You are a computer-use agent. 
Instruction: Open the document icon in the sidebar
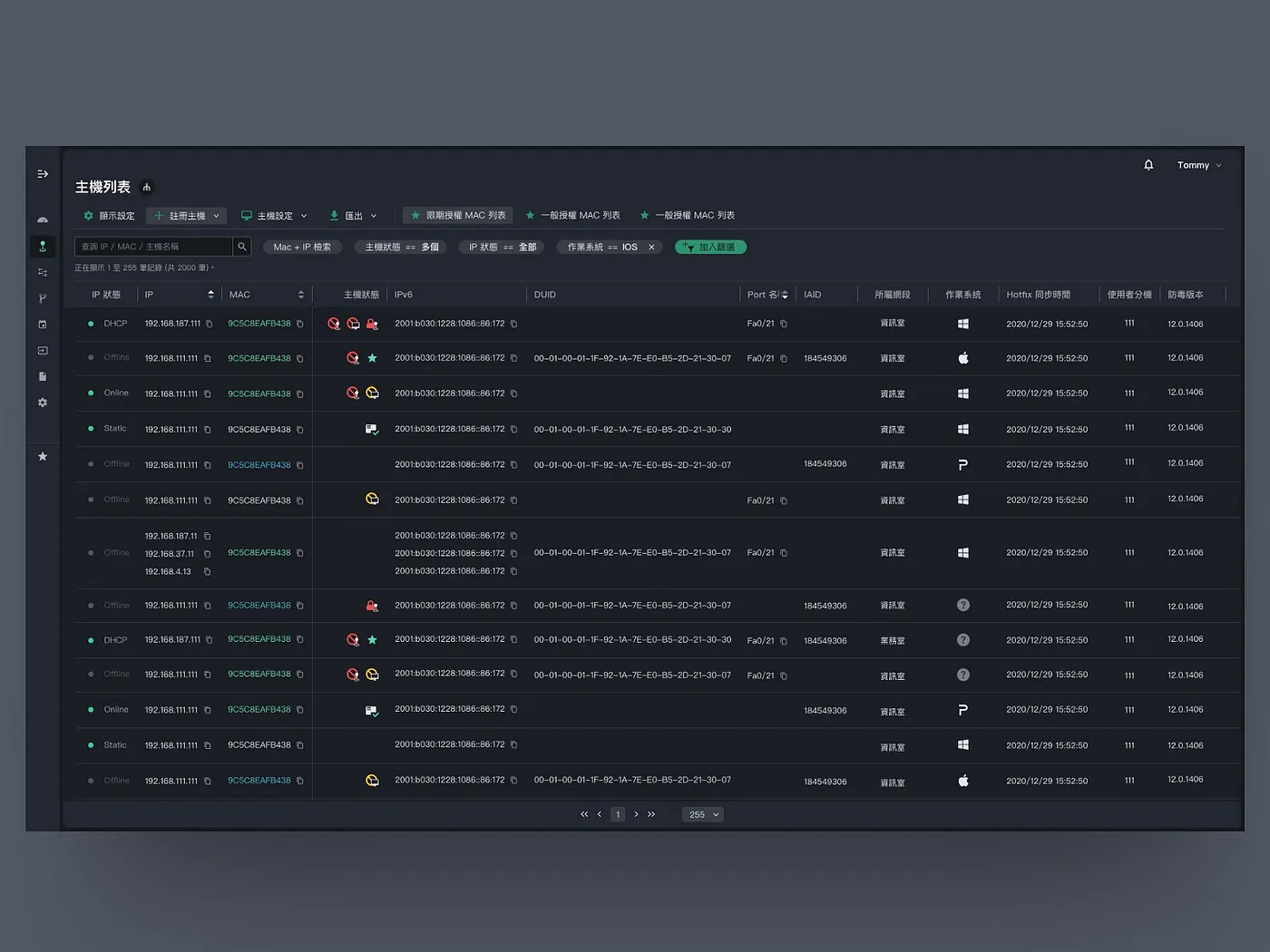(43, 376)
